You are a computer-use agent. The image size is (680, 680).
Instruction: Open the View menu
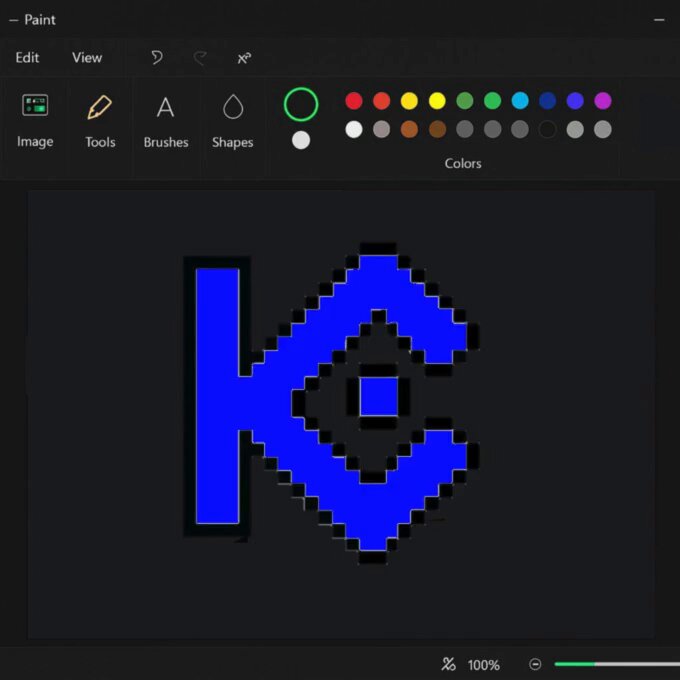coord(87,58)
